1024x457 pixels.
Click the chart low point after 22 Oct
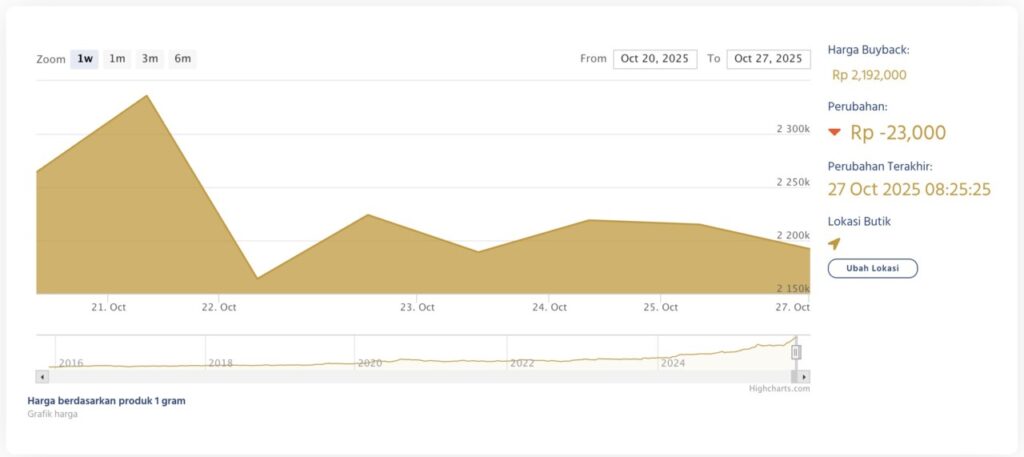click(257, 278)
